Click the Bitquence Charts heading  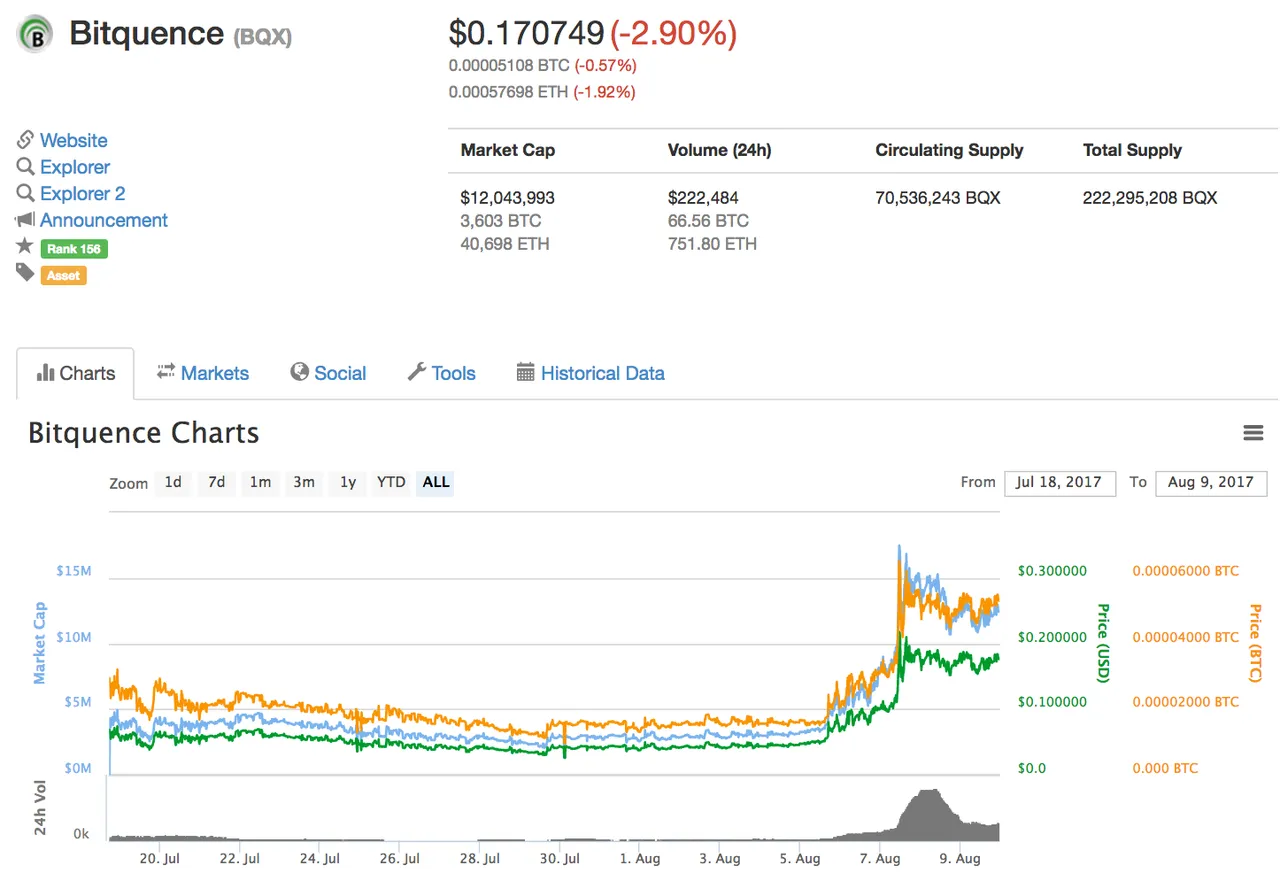pyautogui.click(x=144, y=433)
